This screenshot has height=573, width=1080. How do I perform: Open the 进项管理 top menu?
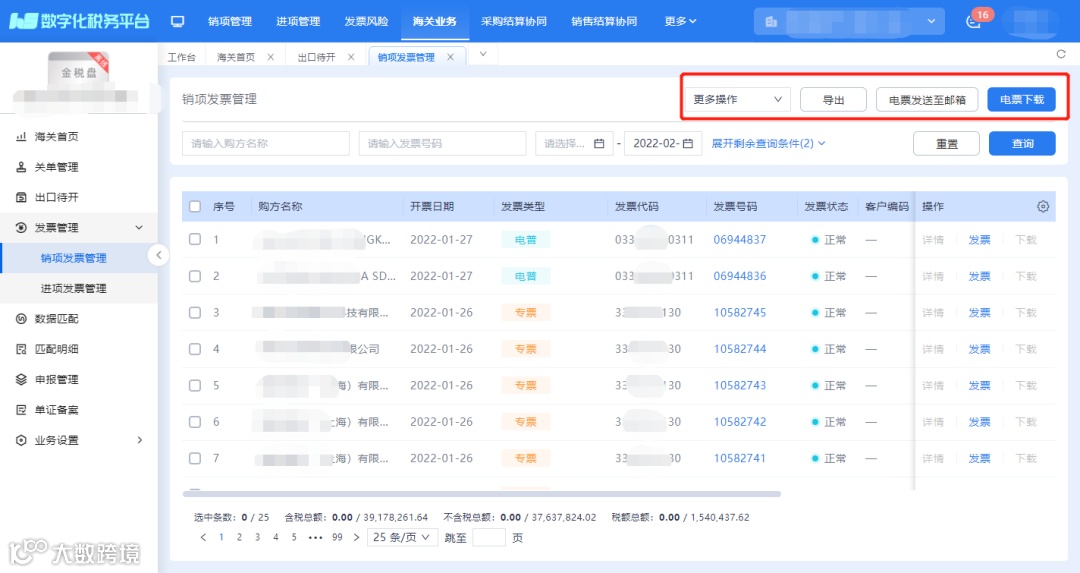tap(298, 21)
